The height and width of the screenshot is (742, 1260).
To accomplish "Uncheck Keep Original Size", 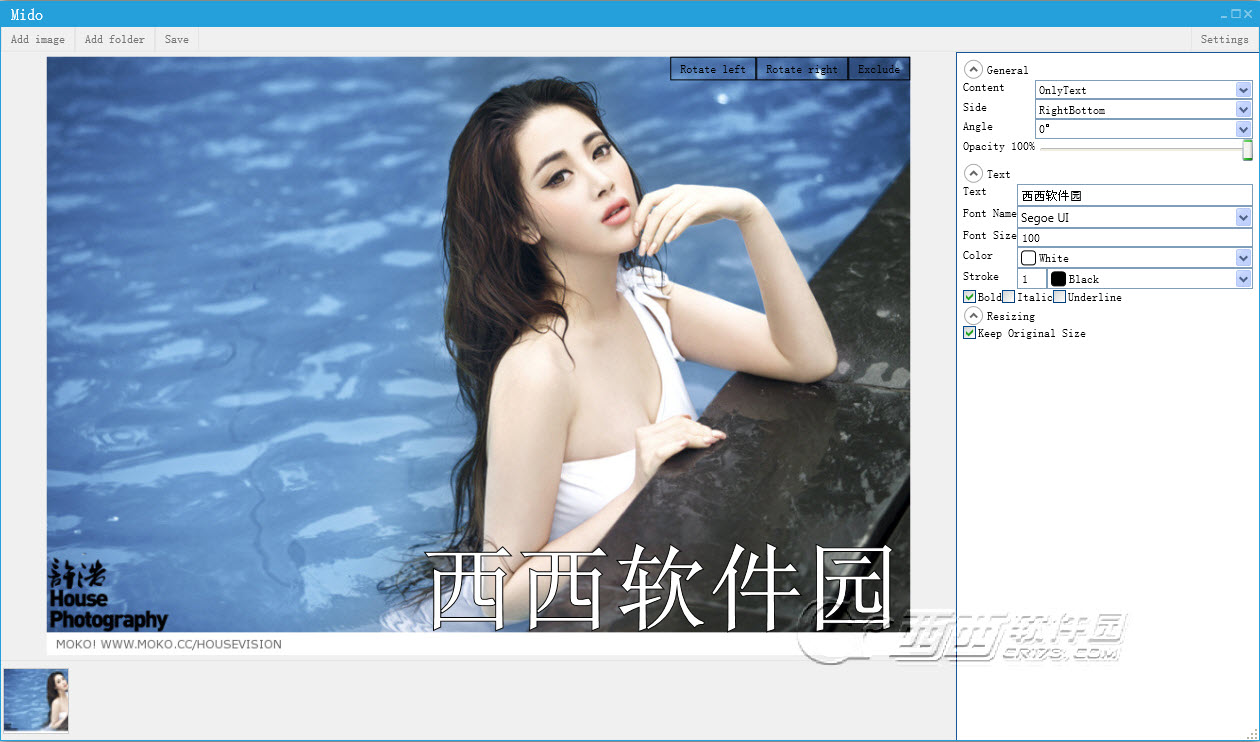I will (969, 333).
